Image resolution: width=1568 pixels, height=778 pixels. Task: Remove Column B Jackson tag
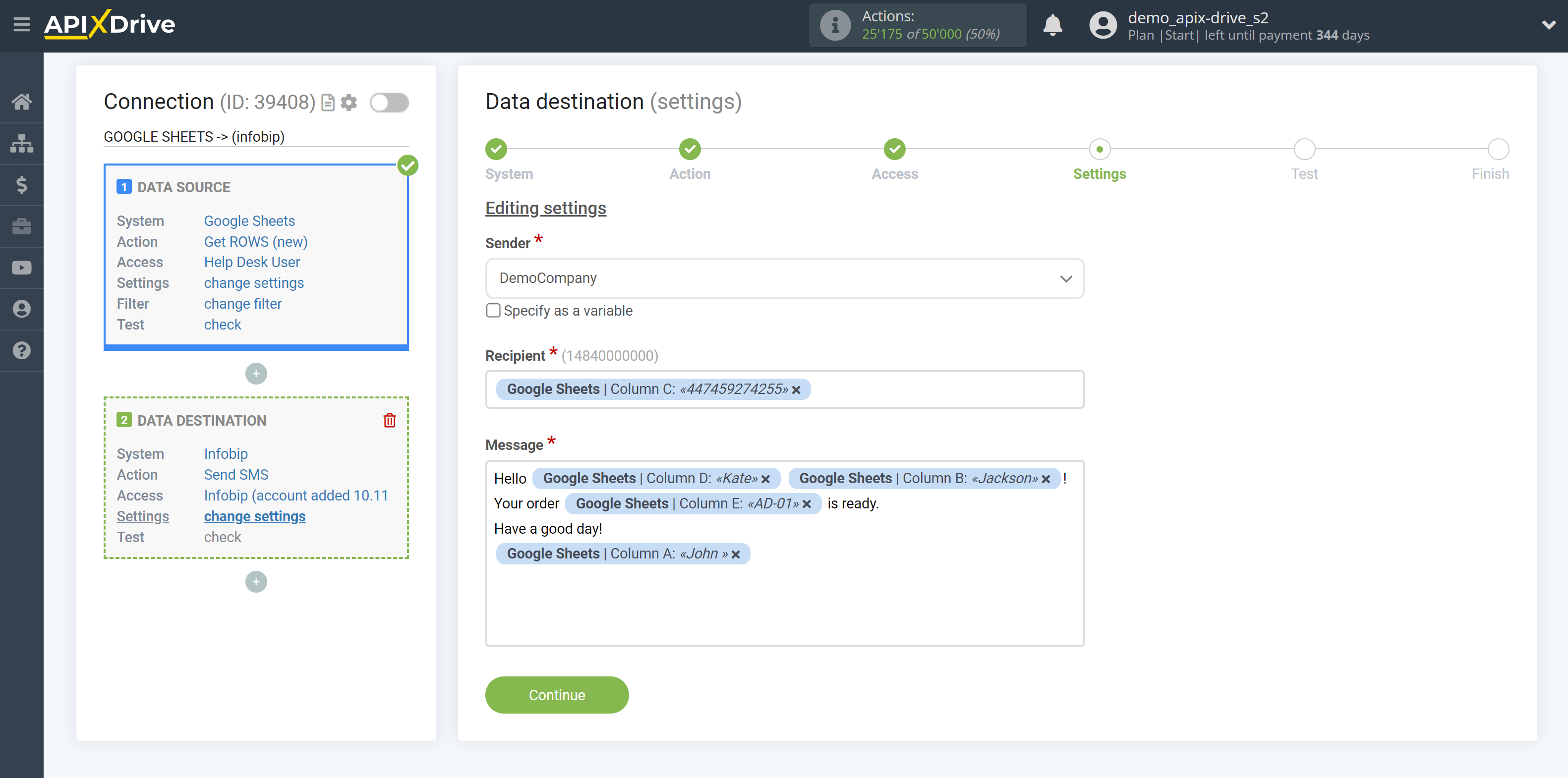pyautogui.click(x=1045, y=479)
